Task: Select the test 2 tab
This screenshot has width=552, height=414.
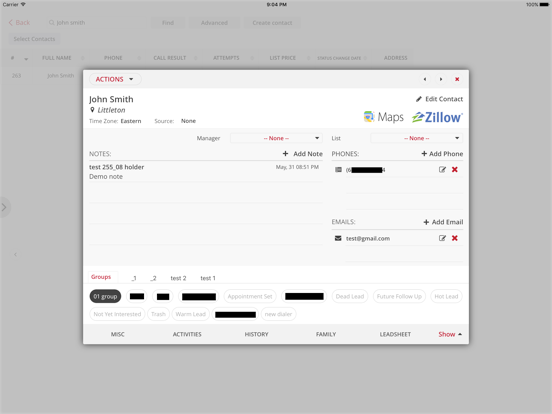Action: (178, 278)
